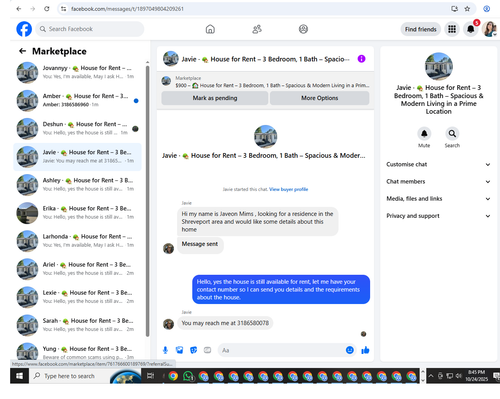Click the "You may reach me at" message
The image size is (500, 399).
225,323
